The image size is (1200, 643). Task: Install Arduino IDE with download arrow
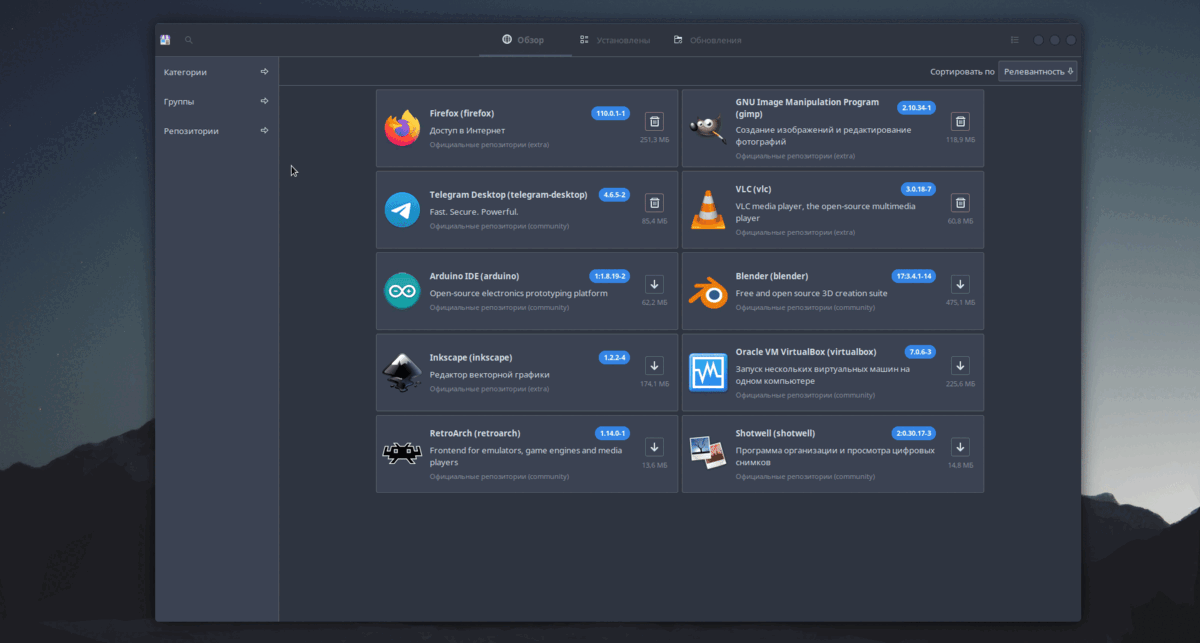click(654, 284)
